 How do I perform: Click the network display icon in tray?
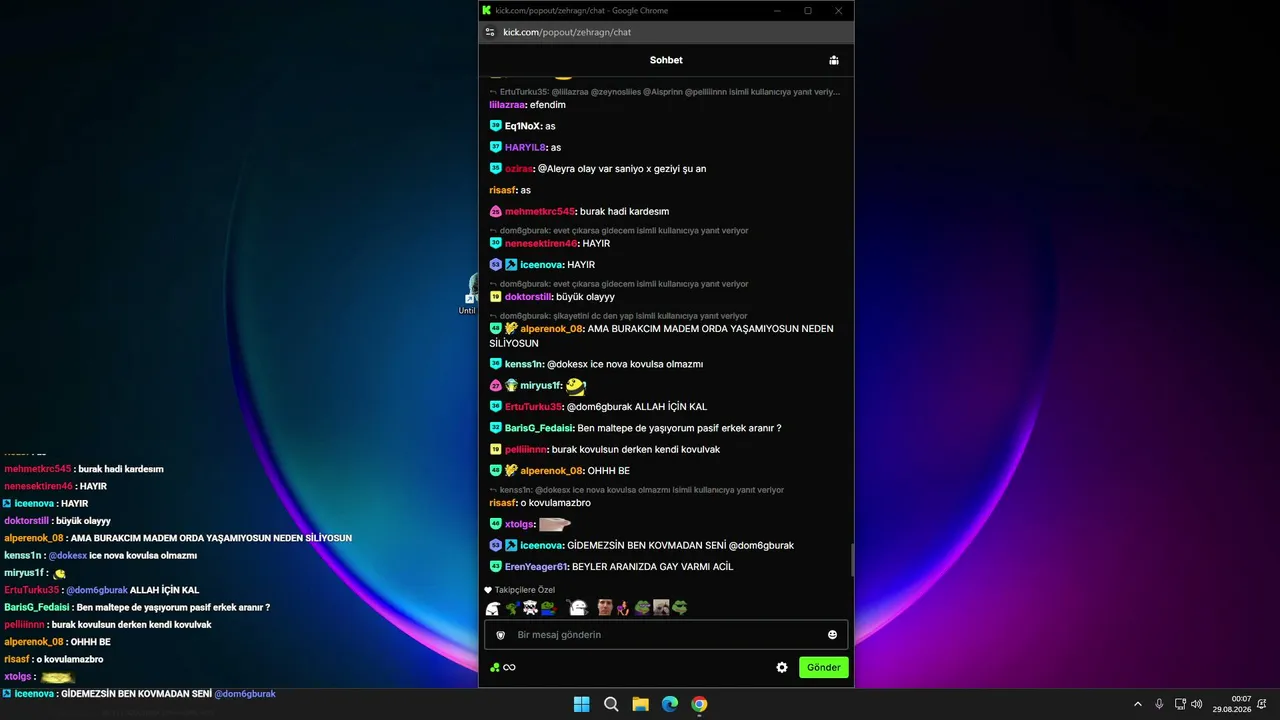point(1179,704)
